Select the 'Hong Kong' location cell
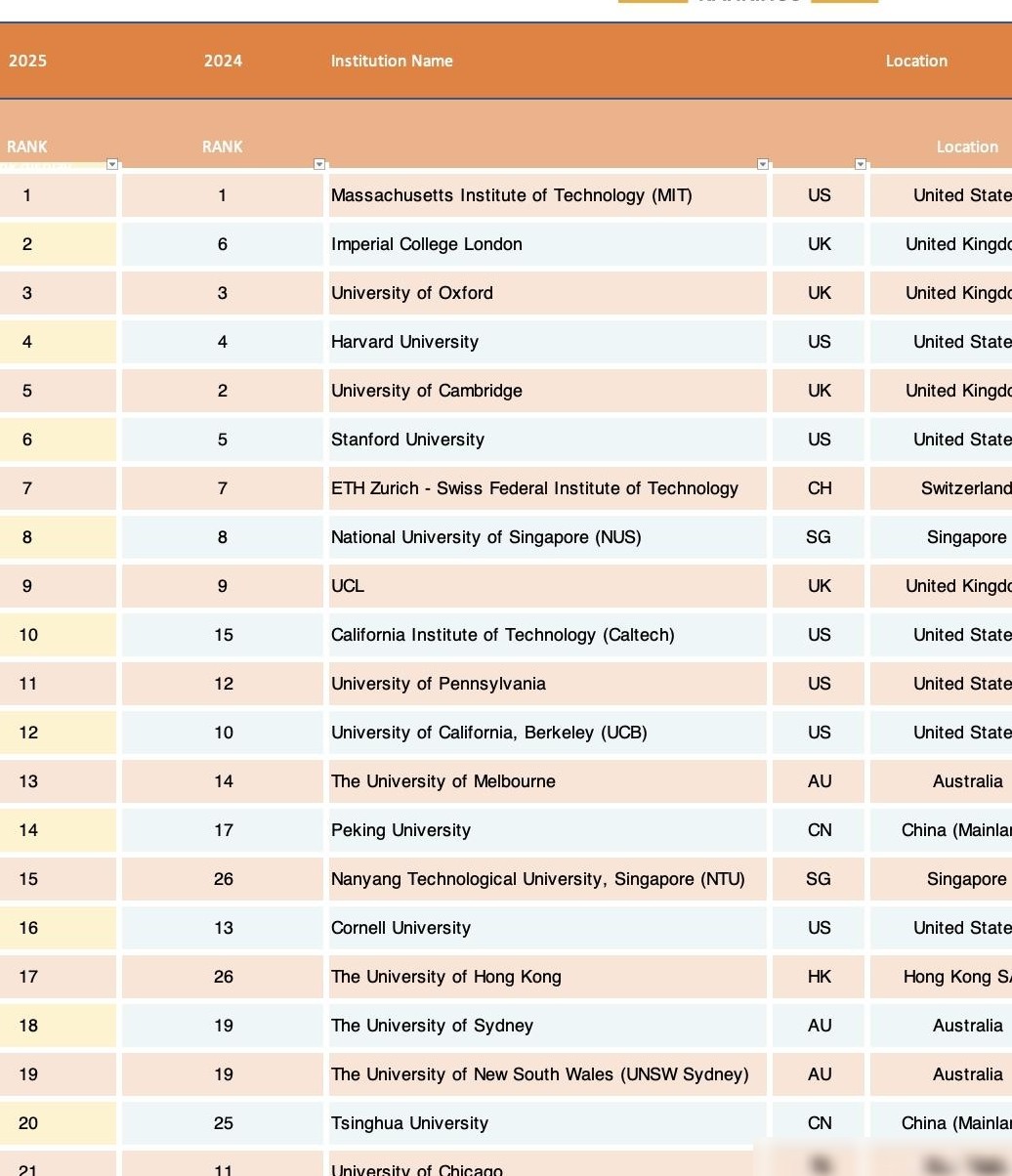The image size is (1012, 1176). 942,977
